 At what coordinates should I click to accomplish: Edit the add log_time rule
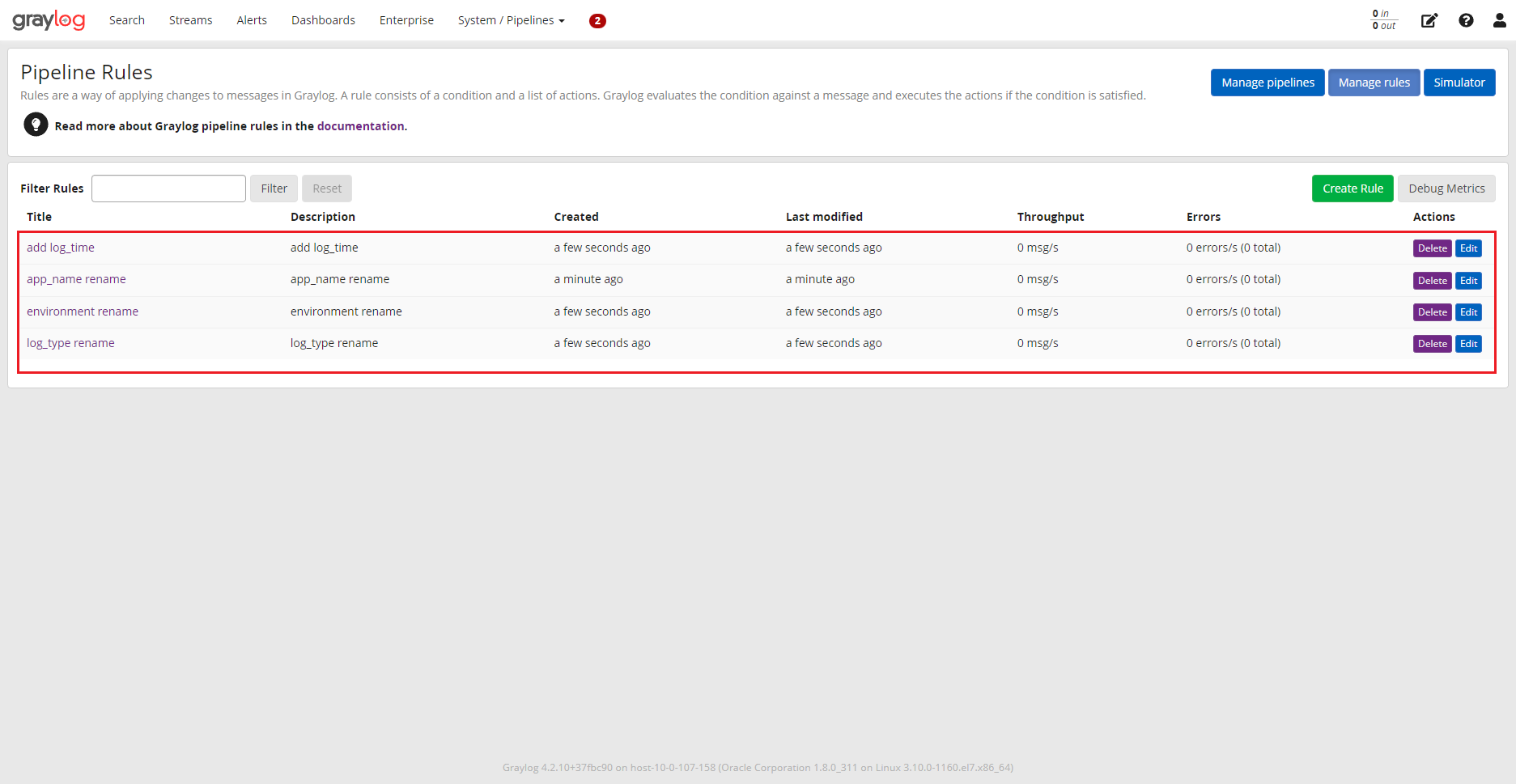(1468, 248)
